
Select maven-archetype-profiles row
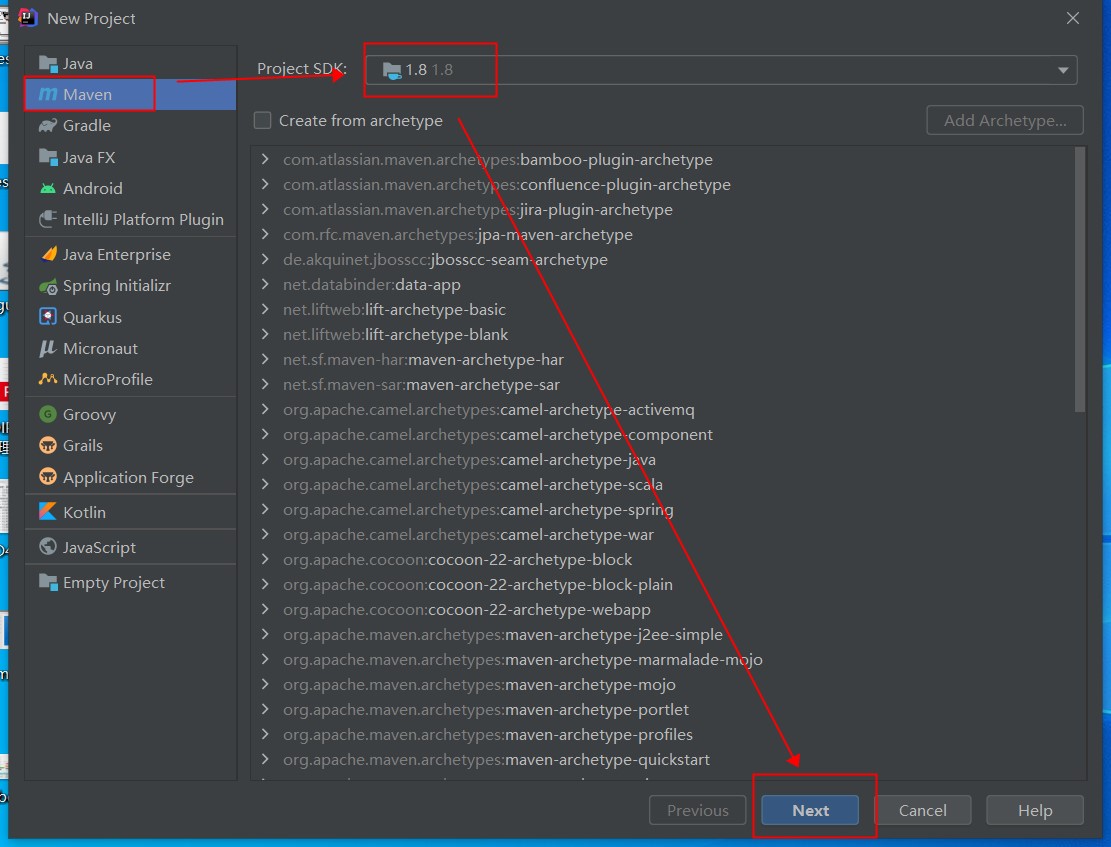[664, 734]
